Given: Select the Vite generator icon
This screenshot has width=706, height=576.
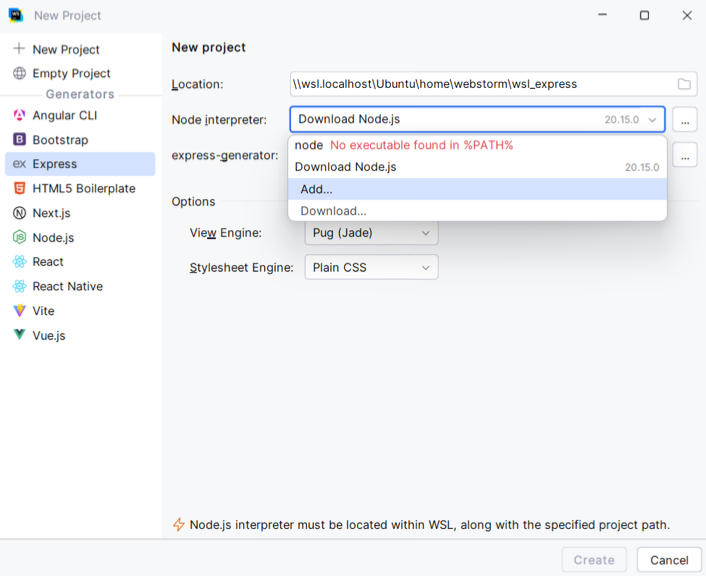Looking at the screenshot, I should (19, 311).
